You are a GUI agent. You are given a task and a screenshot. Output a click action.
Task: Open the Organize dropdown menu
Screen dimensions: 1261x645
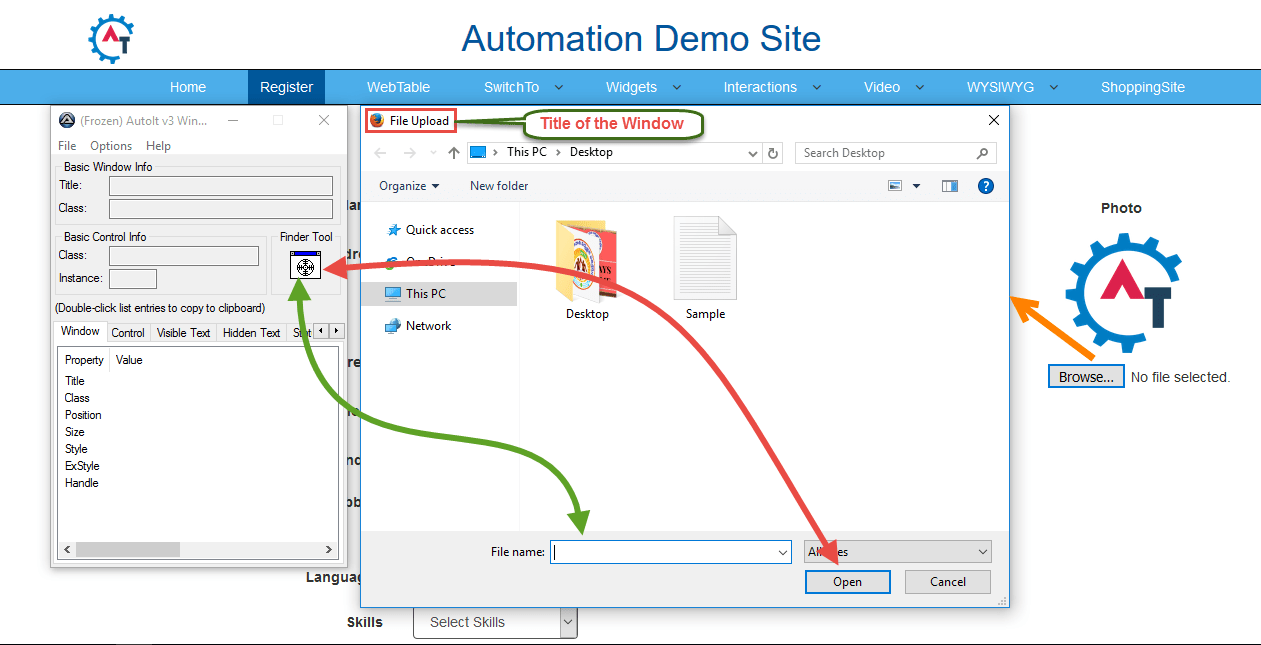(x=408, y=186)
